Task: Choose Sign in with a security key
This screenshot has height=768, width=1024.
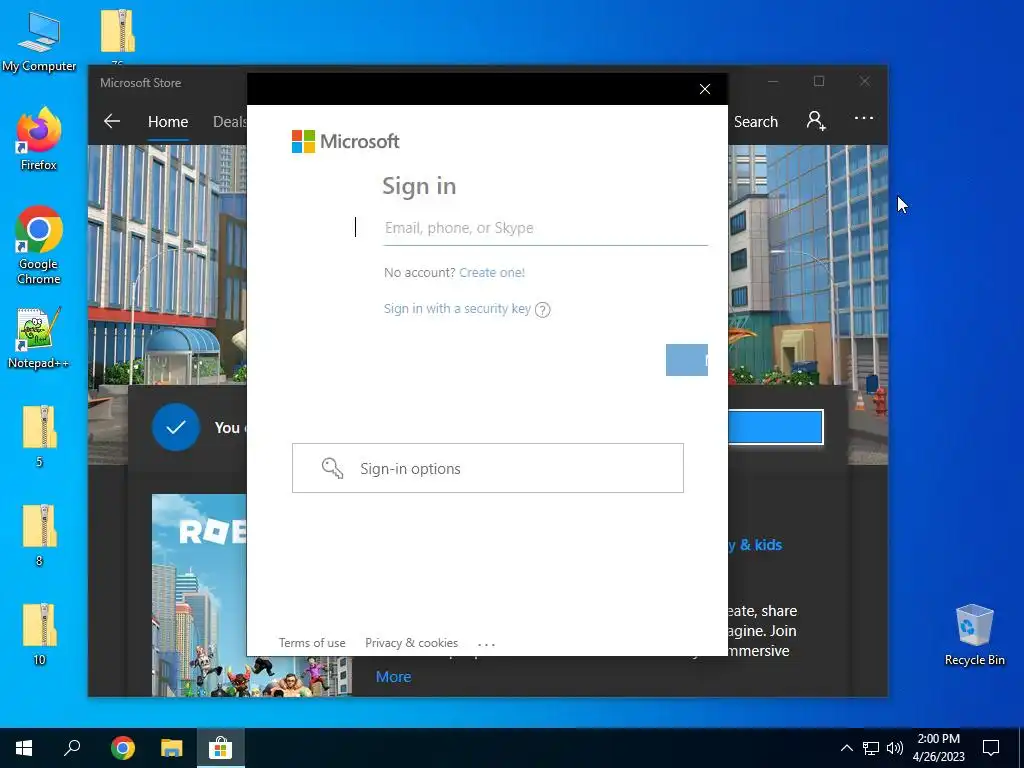Action: 457,308
